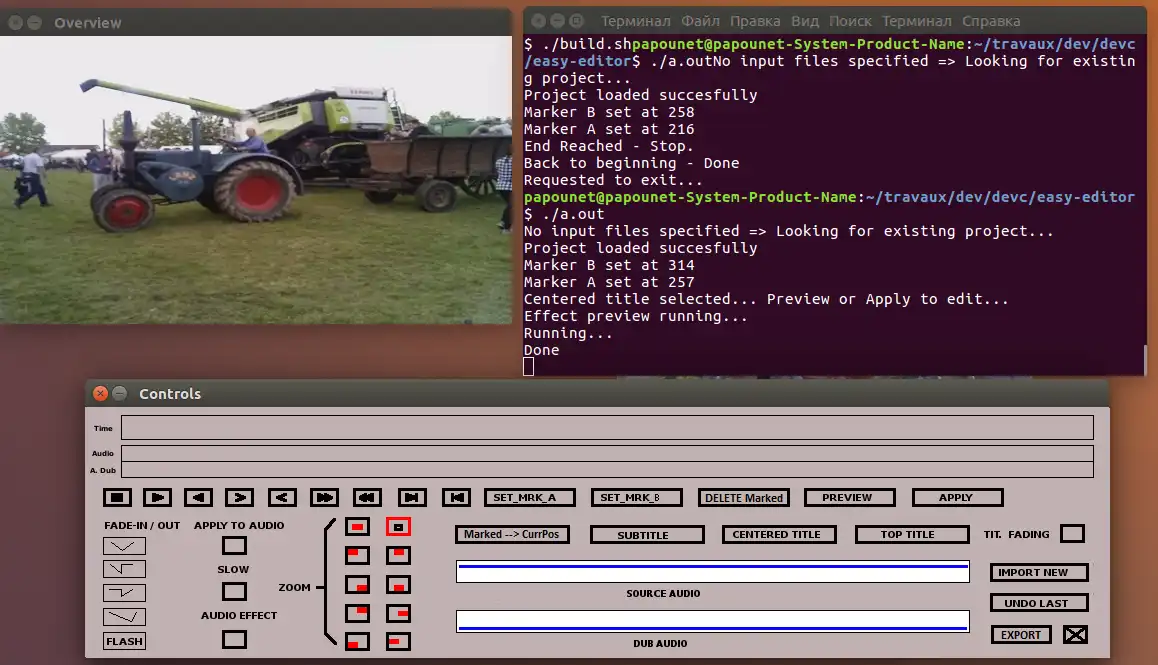Click on the Time timeline bar
This screenshot has width=1158, height=665.
[x=607, y=427]
